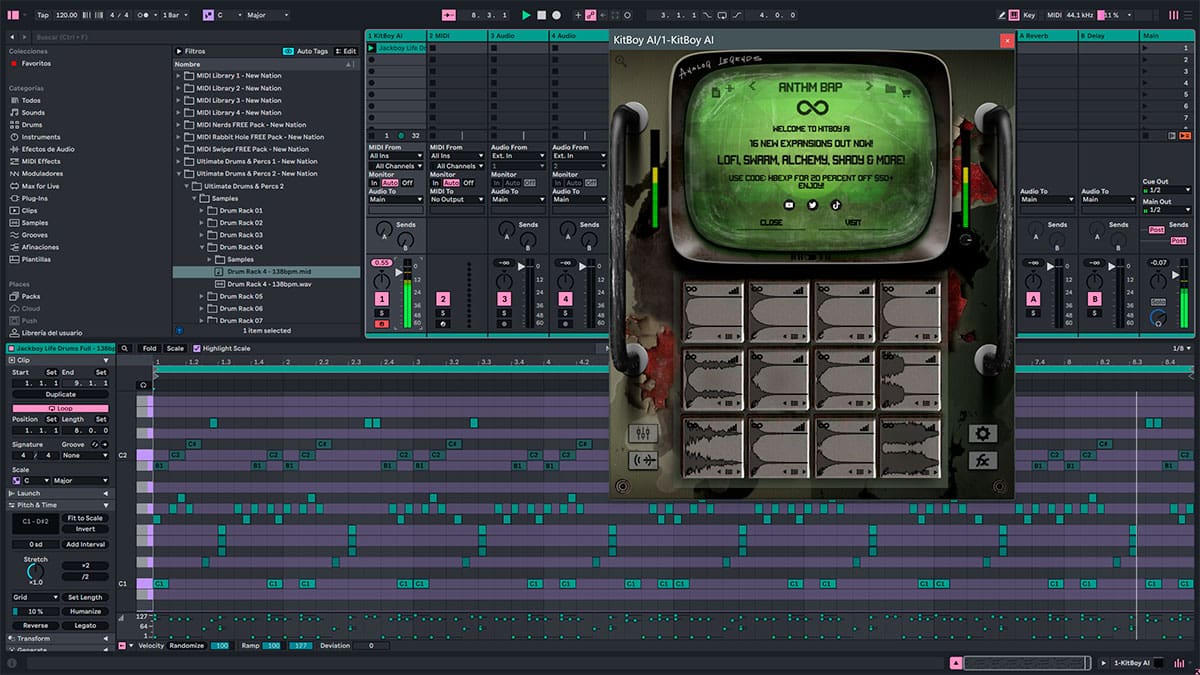Screen dimensions: 1200x675
Task: Open the KitBoy fx panel button
Action: point(982,461)
